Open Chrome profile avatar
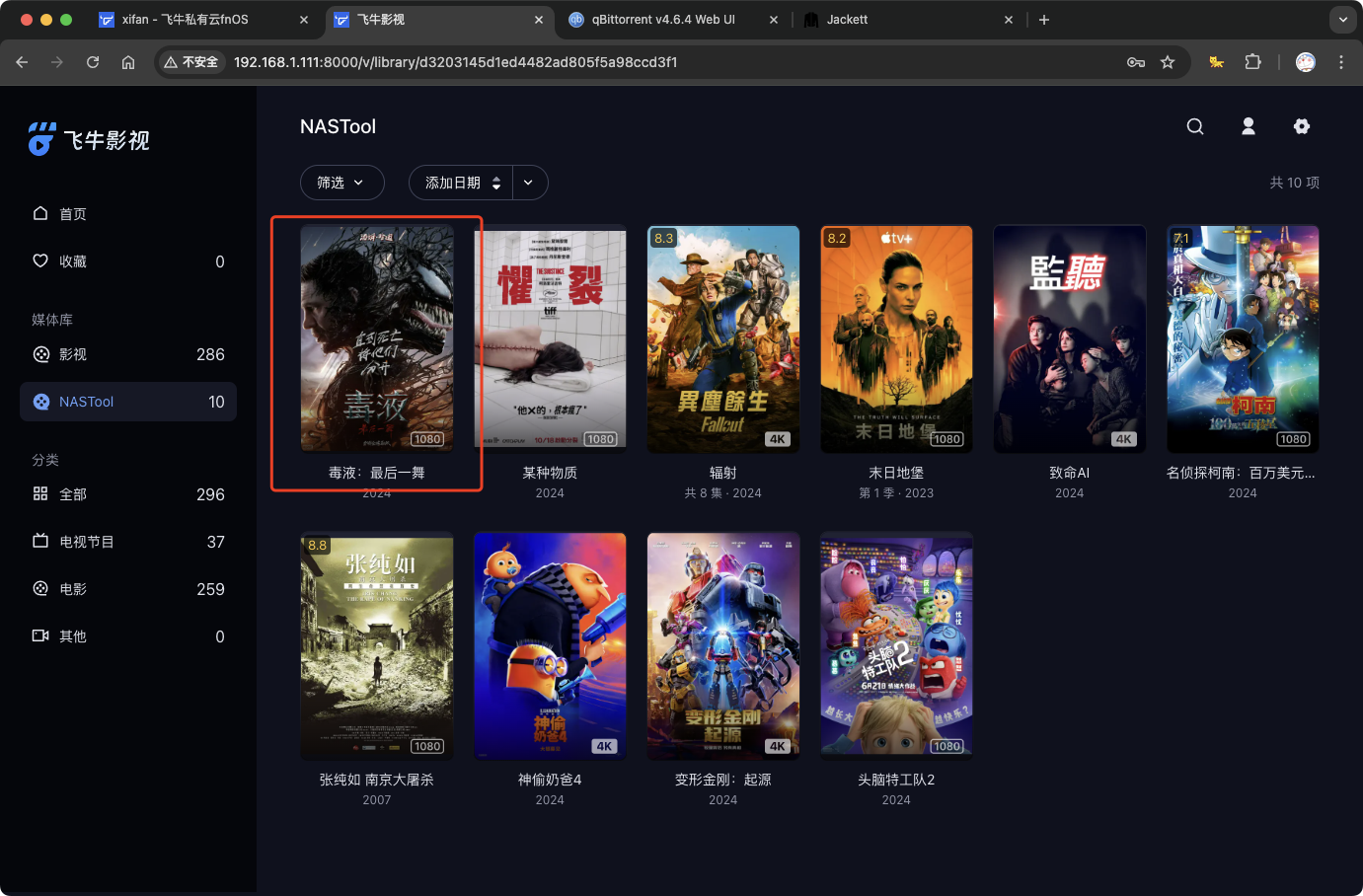The height and width of the screenshot is (896, 1363). pyautogui.click(x=1306, y=62)
